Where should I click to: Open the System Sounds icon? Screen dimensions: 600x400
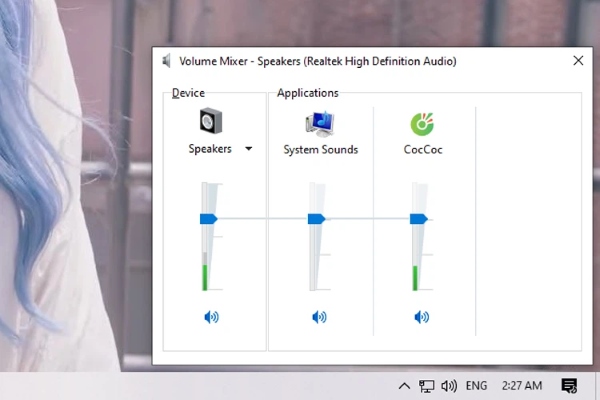click(x=320, y=124)
